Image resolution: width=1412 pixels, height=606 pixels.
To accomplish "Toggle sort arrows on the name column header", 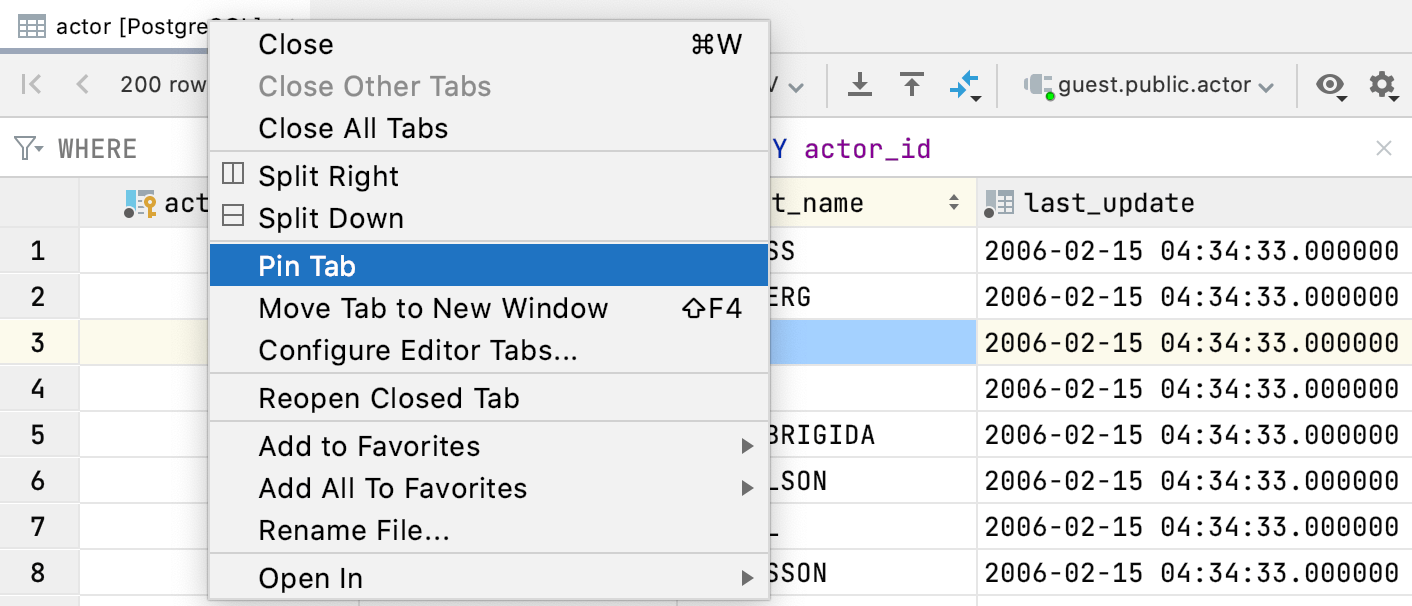I will click(x=954, y=203).
